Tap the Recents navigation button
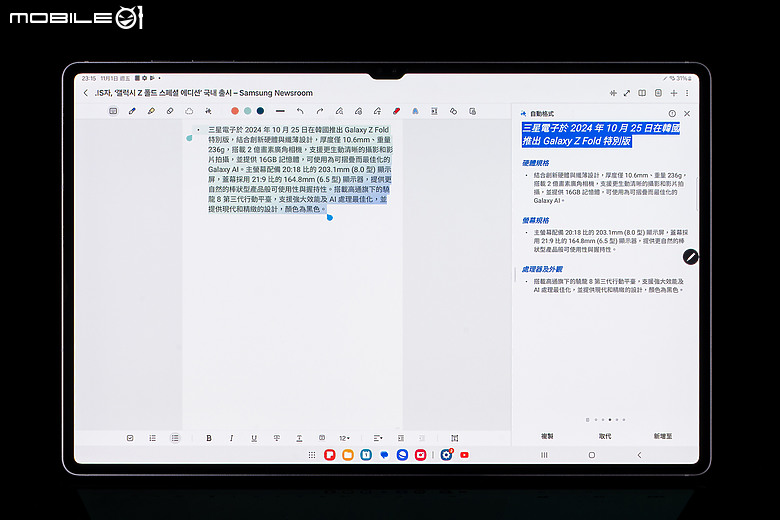780x520 pixels. [544, 455]
